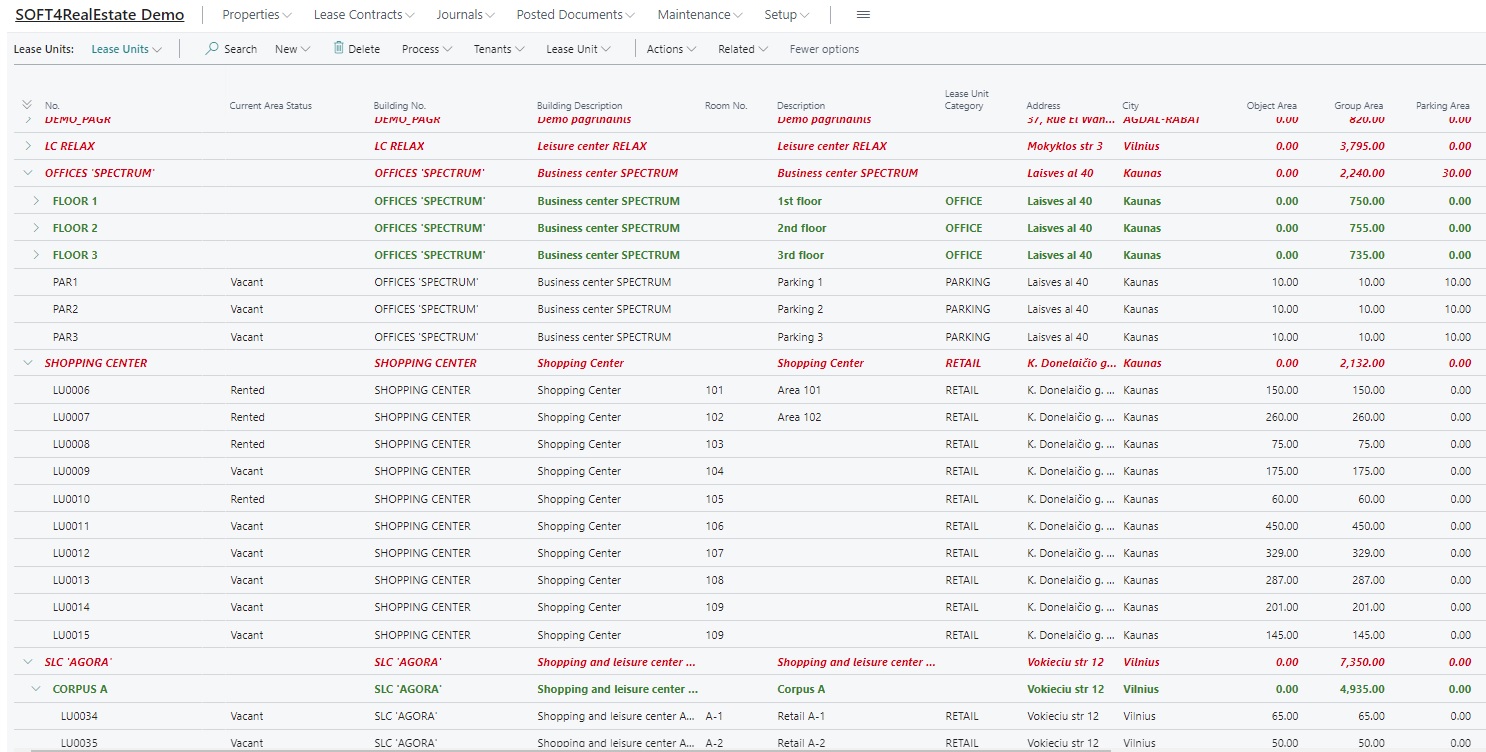Collapse the SHOPPING CENTER group

pyautogui.click(x=28, y=363)
